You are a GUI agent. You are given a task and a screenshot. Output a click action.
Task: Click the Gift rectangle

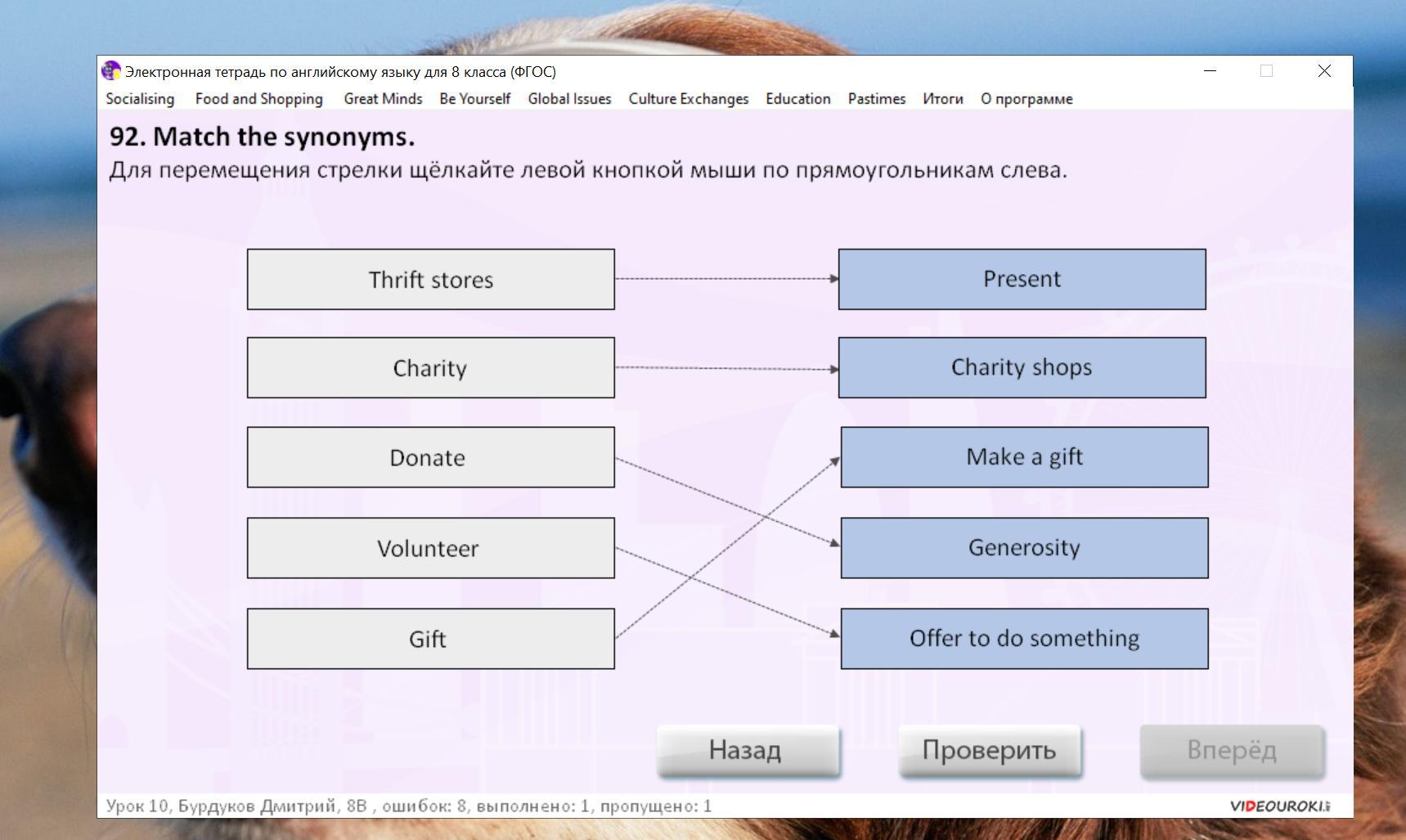(x=431, y=639)
